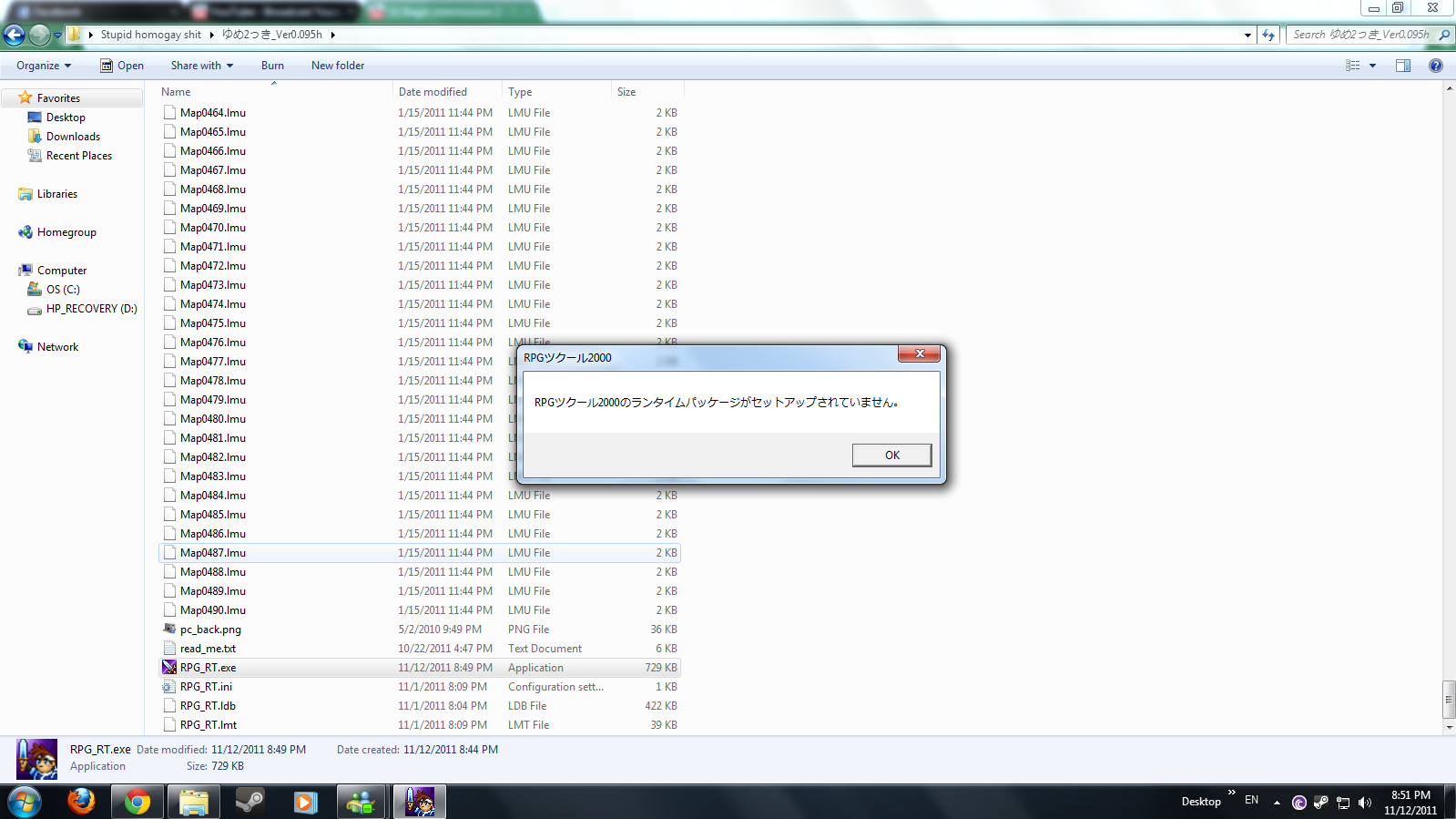Select Network in the navigation pane

click(57, 347)
